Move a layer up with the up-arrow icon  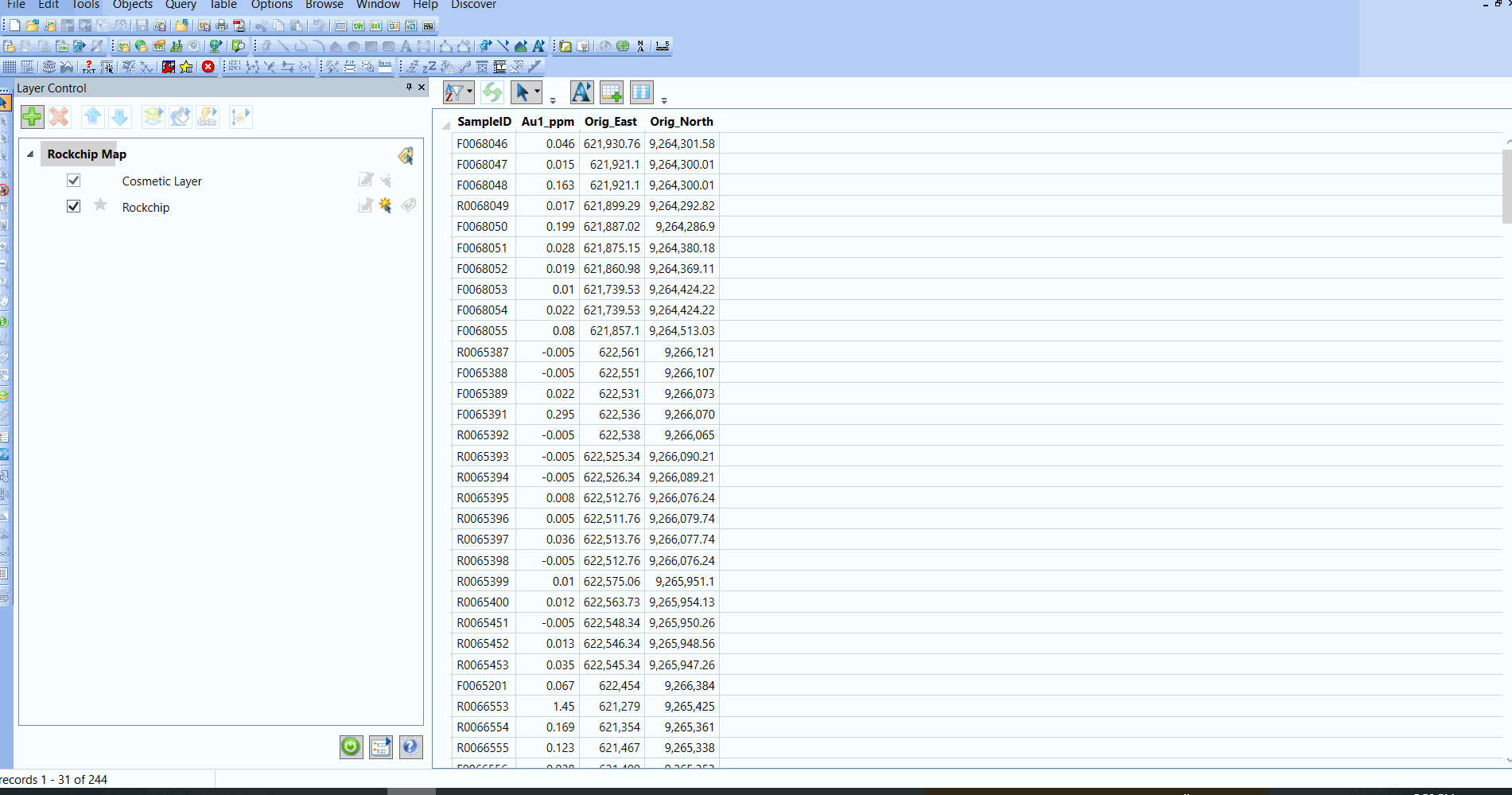click(92, 116)
